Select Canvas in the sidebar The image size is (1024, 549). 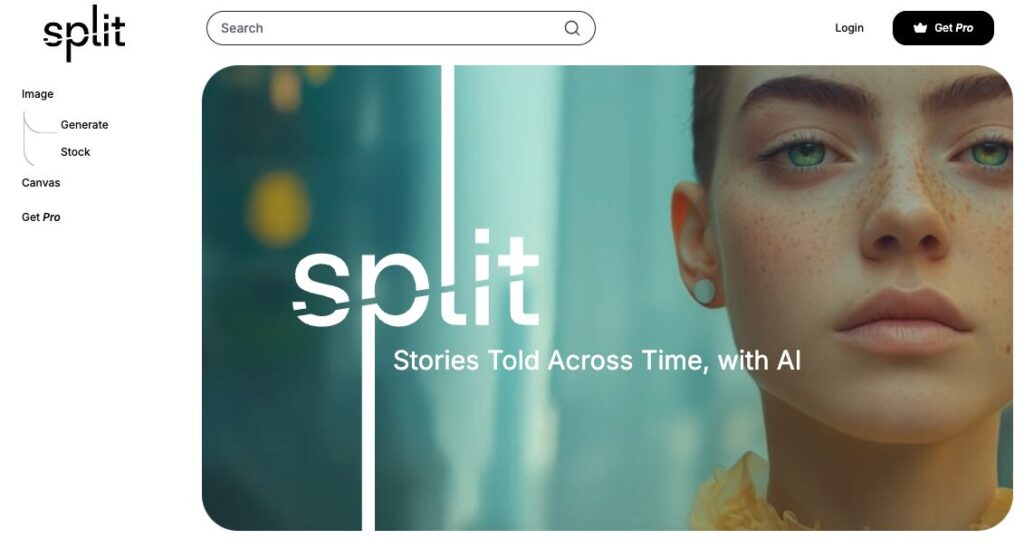click(40, 183)
